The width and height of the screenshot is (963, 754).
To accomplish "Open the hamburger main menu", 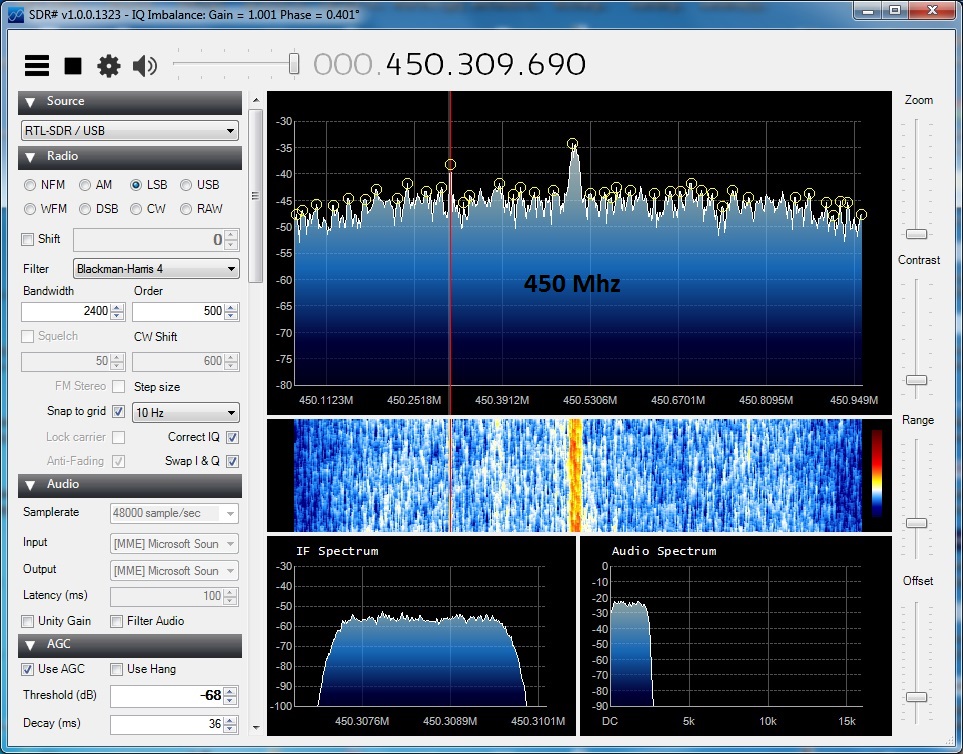I will click(x=37, y=66).
